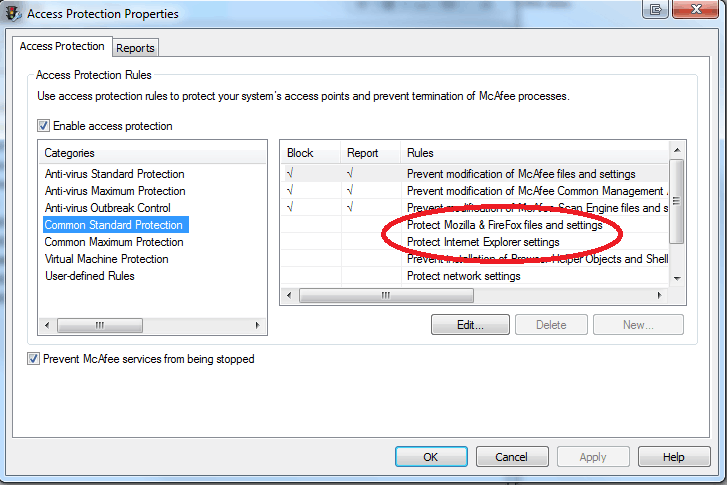The height and width of the screenshot is (485, 727).
Task: Toggle Prevent McAfee services from being stopped
Action: point(33,359)
